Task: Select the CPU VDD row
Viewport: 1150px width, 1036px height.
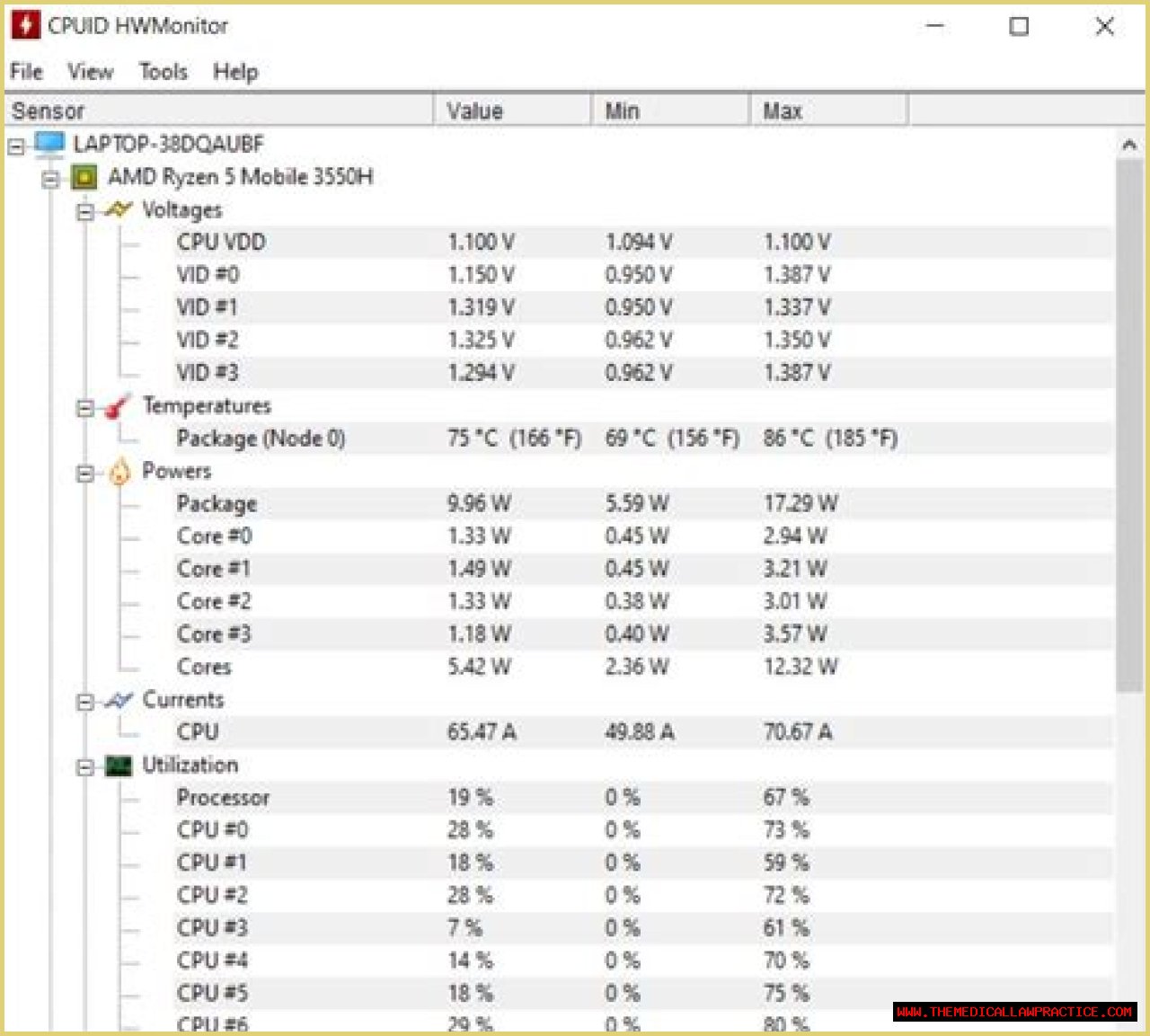Action: tap(643, 243)
